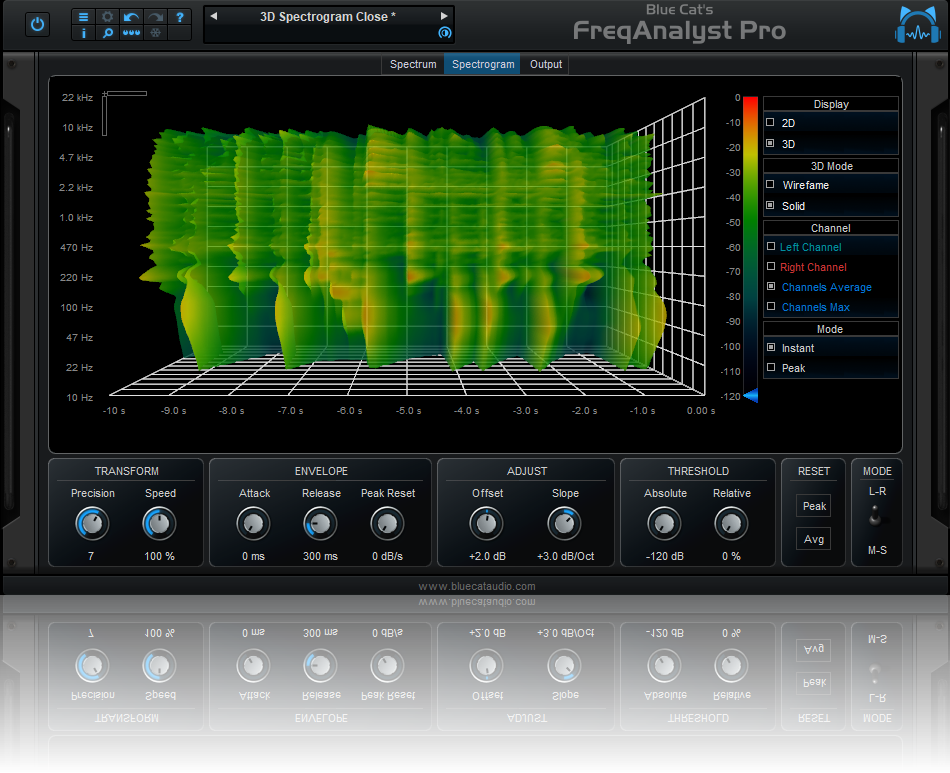This screenshot has width=950, height=773.
Task: Click the info 'i' icon
Action: click(x=83, y=33)
